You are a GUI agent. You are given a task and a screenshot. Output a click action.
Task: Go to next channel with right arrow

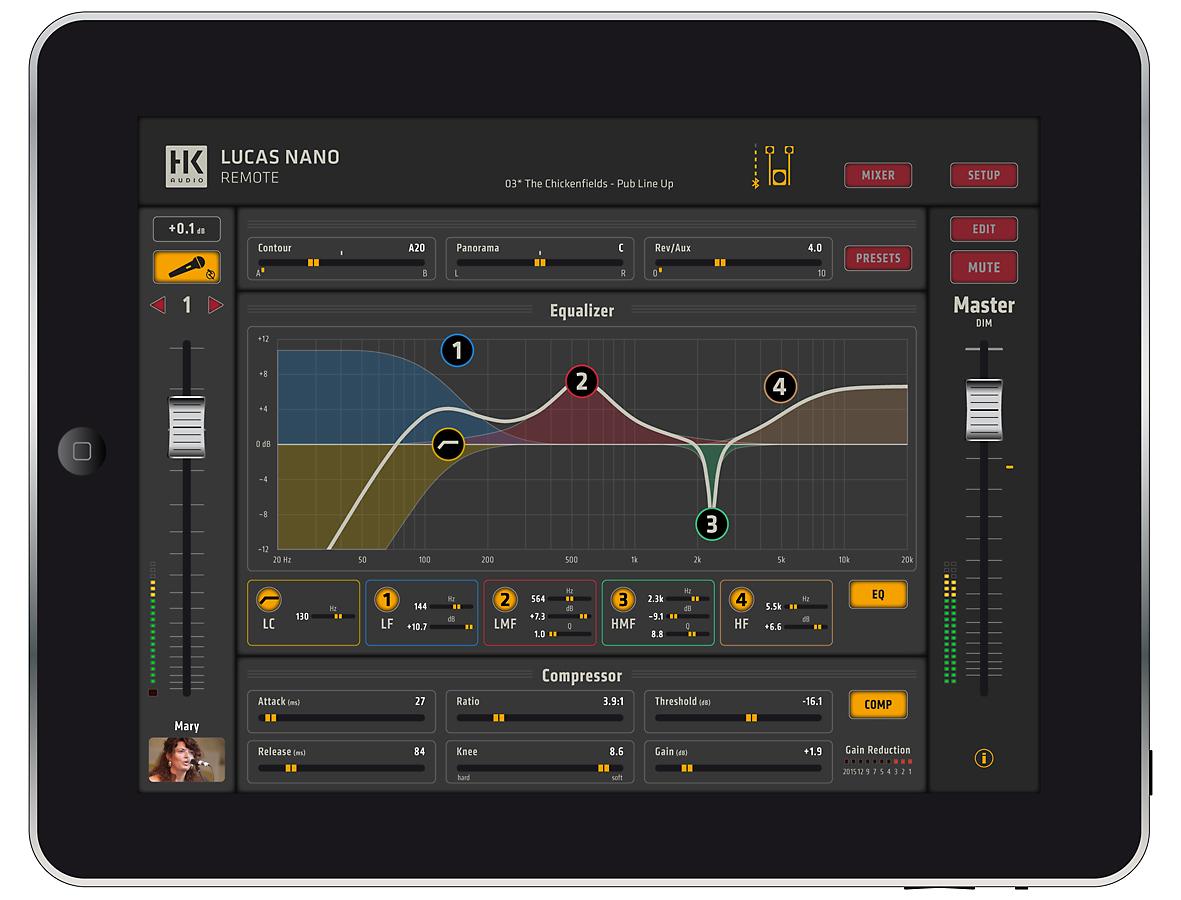coord(215,305)
